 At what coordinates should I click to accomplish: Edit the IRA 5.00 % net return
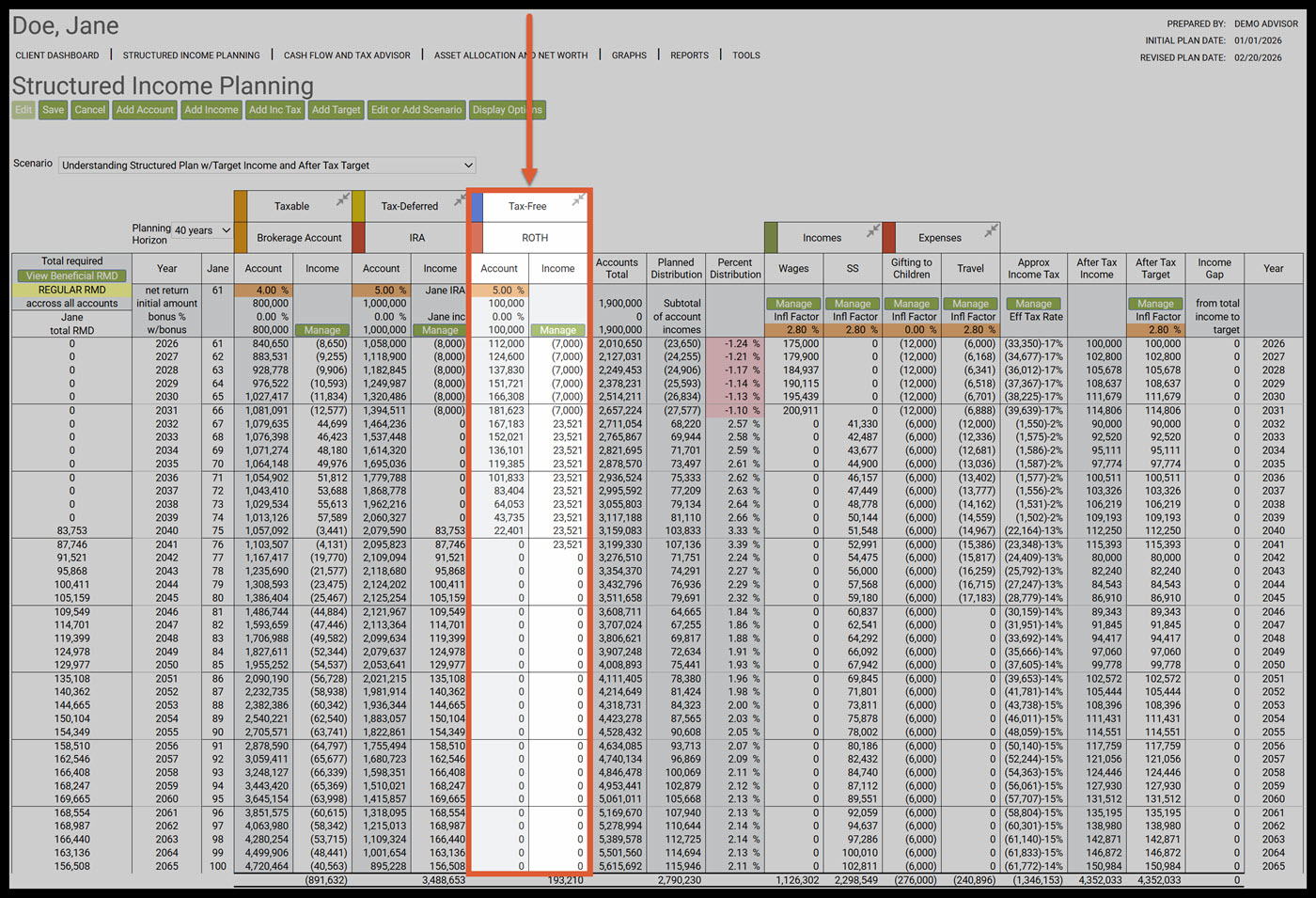point(382,291)
